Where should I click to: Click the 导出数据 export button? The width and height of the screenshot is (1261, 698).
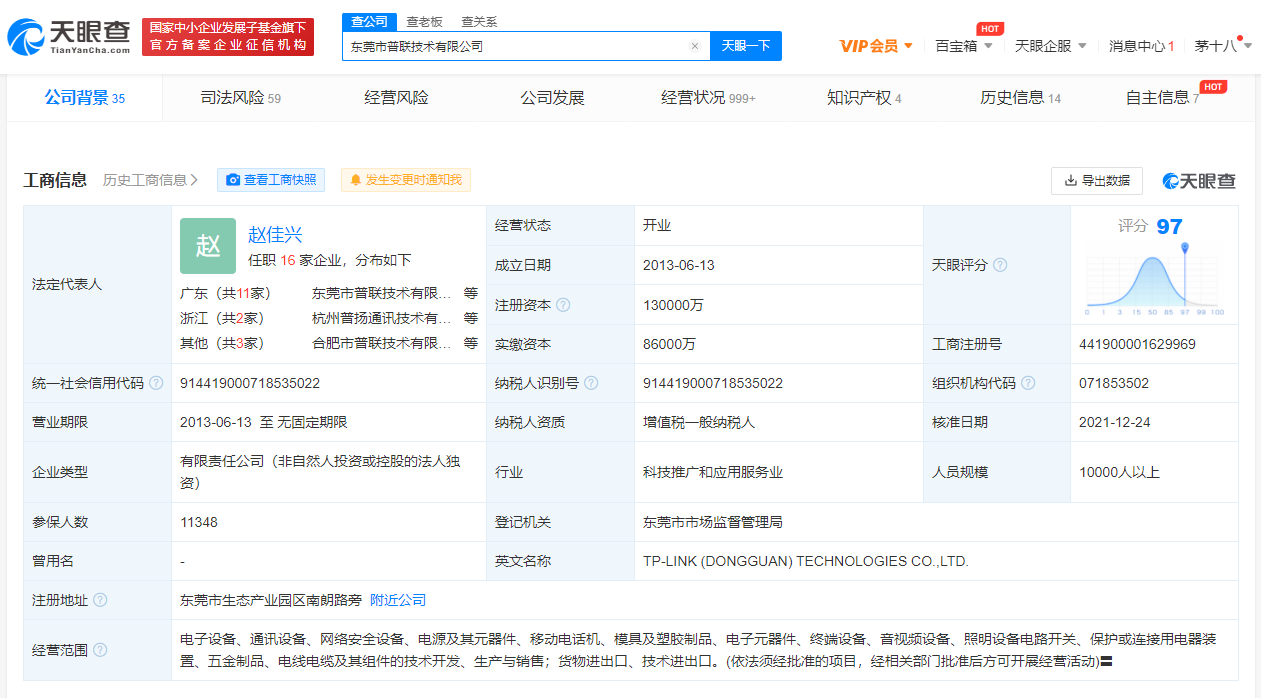pos(1097,180)
